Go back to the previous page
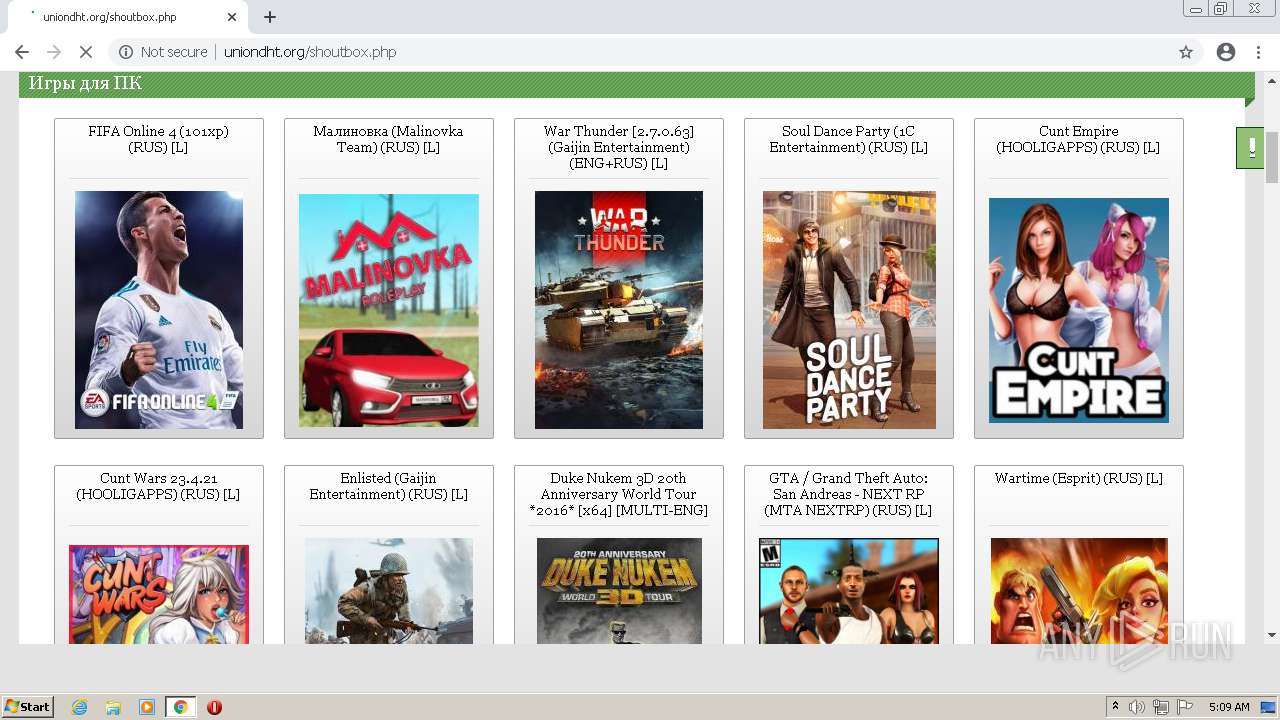 coord(22,52)
